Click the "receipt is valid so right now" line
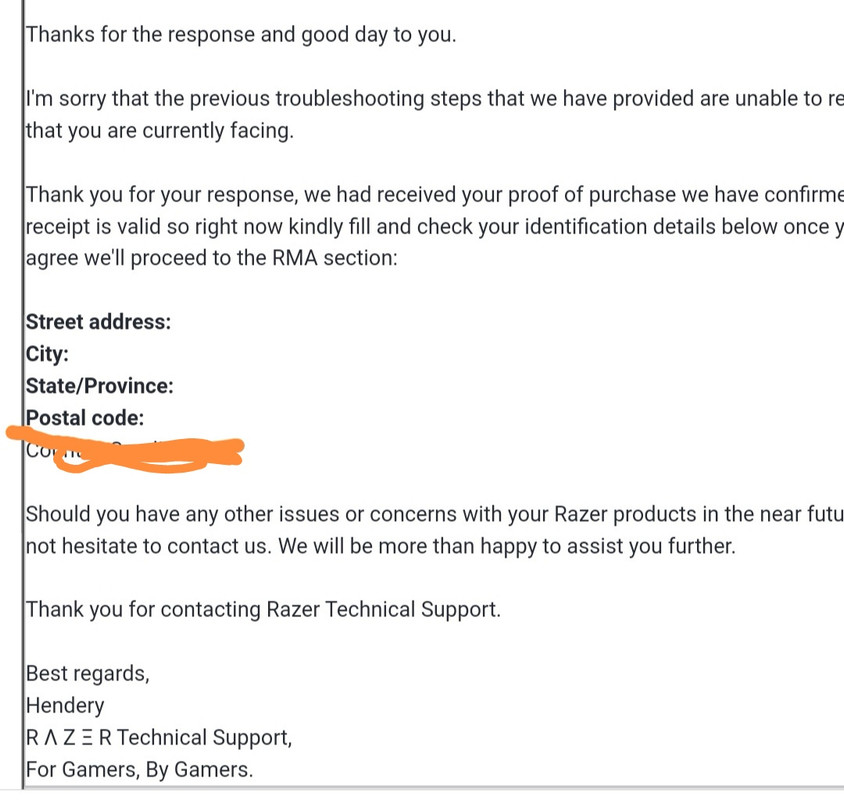Screen dimensions: 844x800 pos(435,227)
